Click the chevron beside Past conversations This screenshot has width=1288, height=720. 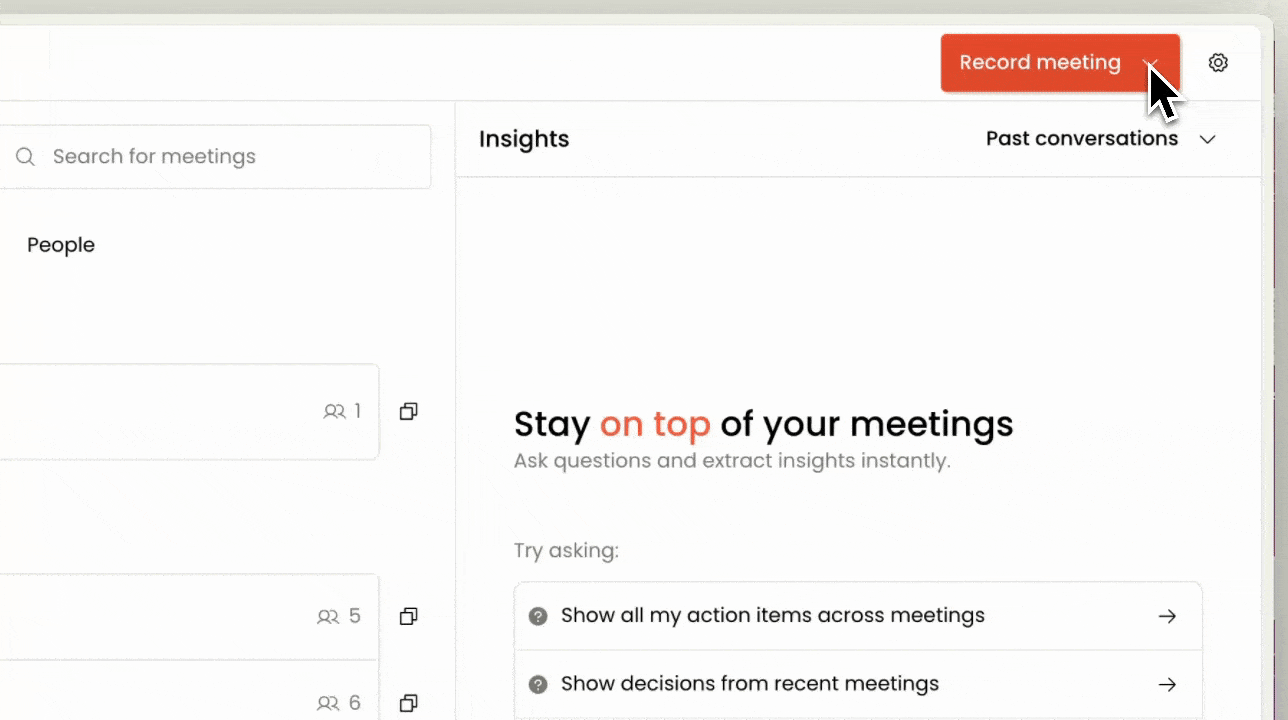[x=1207, y=139]
